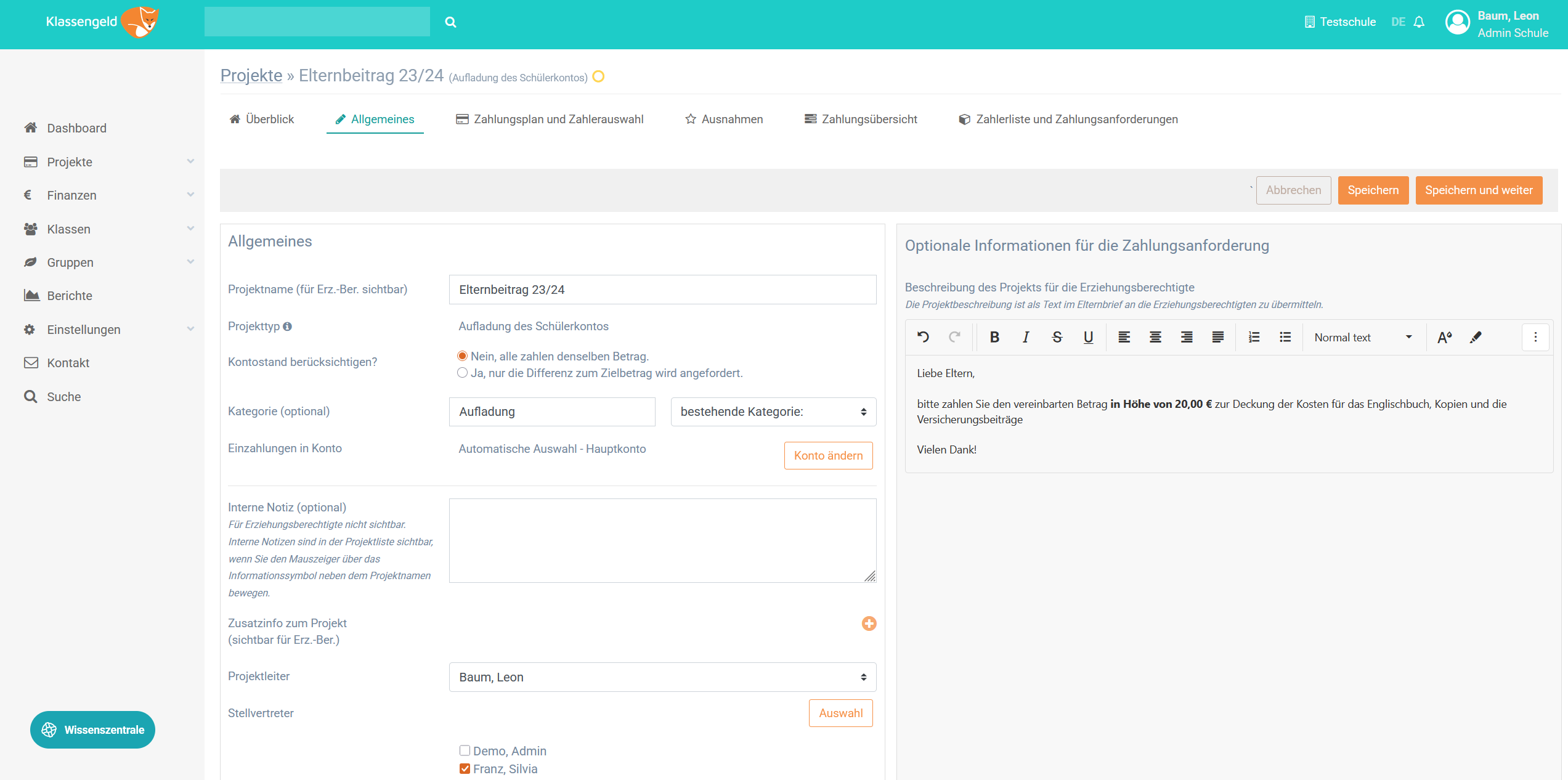Uncheck the Franz, Silvia checkbox
Image resolution: width=1568 pixels, height=780 pixels.
pyautogui.click(x=465, y=768)
